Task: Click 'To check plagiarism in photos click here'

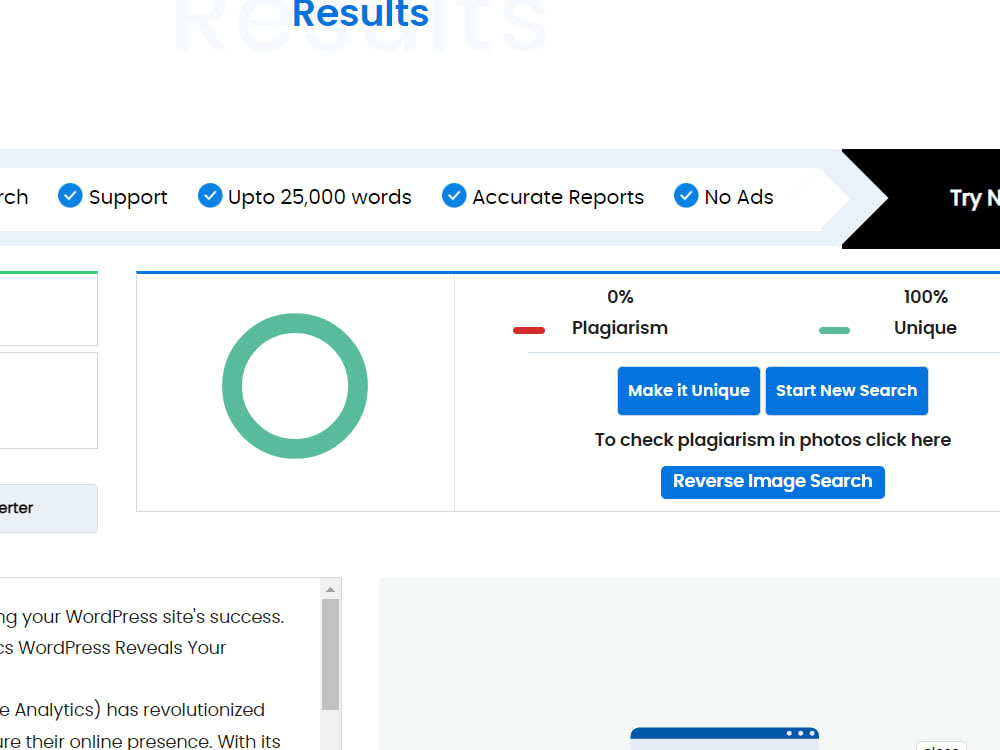Action: pyautogui.click(x=772, y=440)
